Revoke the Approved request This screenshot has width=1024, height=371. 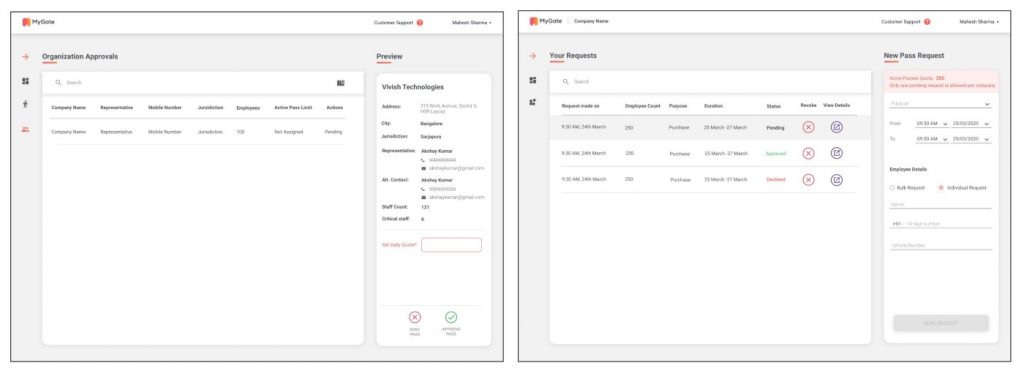(808, 153)
